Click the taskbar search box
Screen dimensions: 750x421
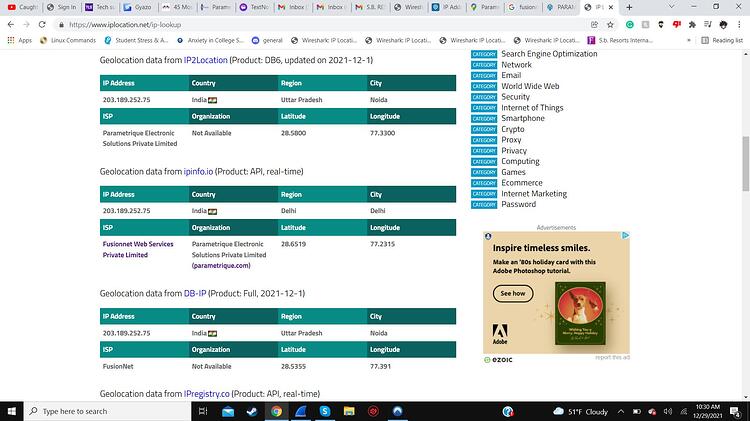pyautogui.click(x=107, y=411)
